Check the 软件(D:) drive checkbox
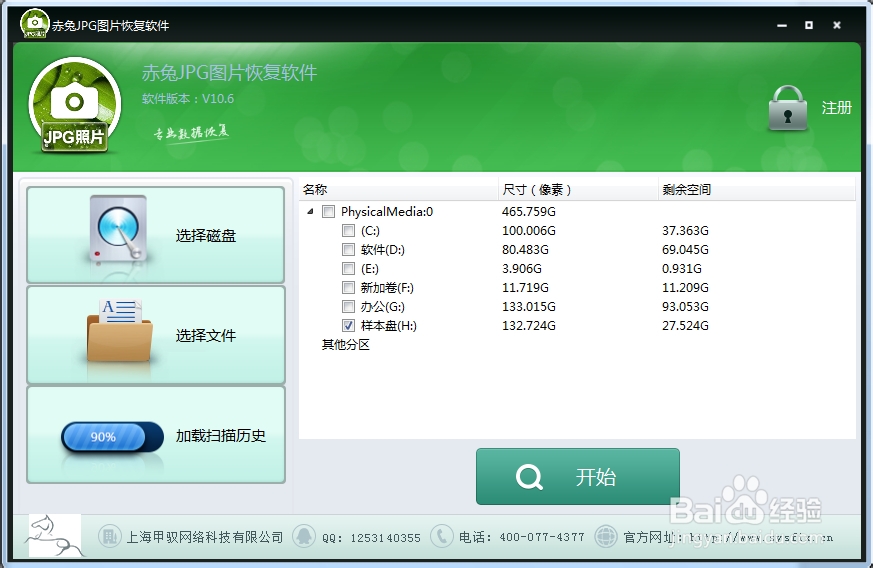The width and height of the screenshot is (873, 568). (349, 249)
